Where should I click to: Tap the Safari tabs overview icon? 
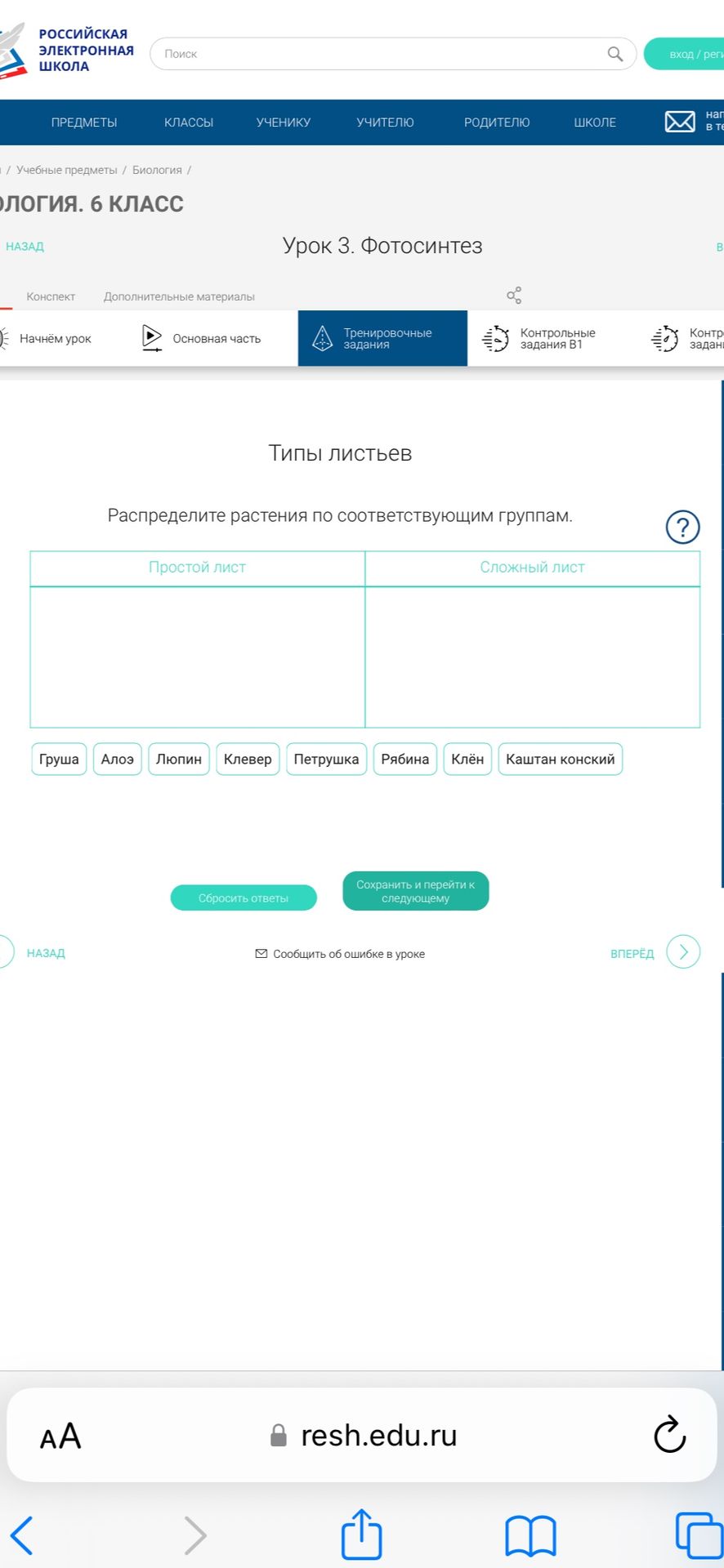699,1535
